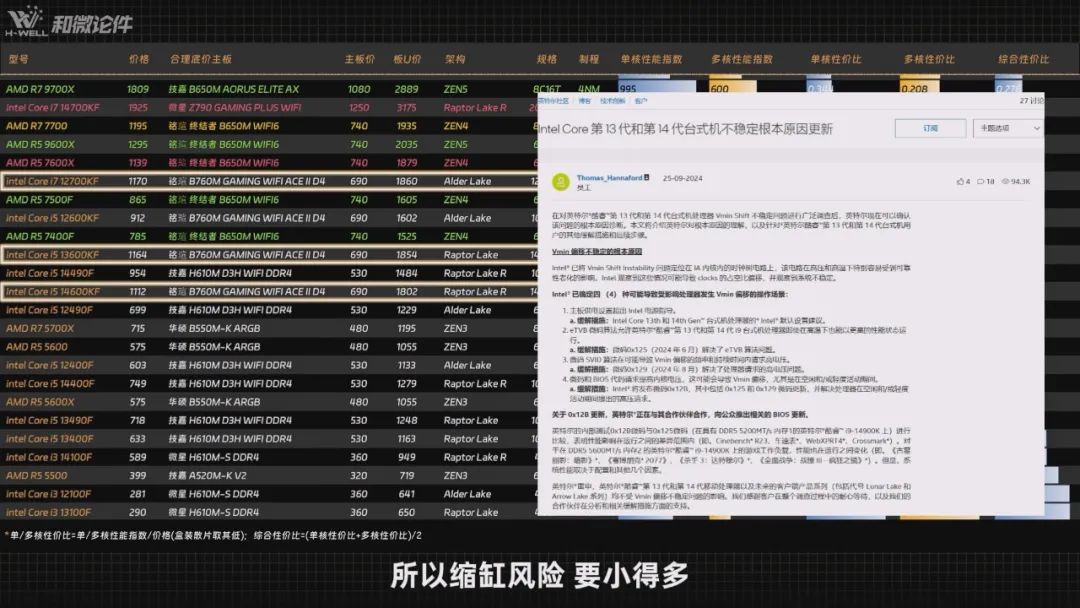Select the Intel Core i5 14600KF row name
The height and width of the screenshot is (608, 1080).
[52, 291]
